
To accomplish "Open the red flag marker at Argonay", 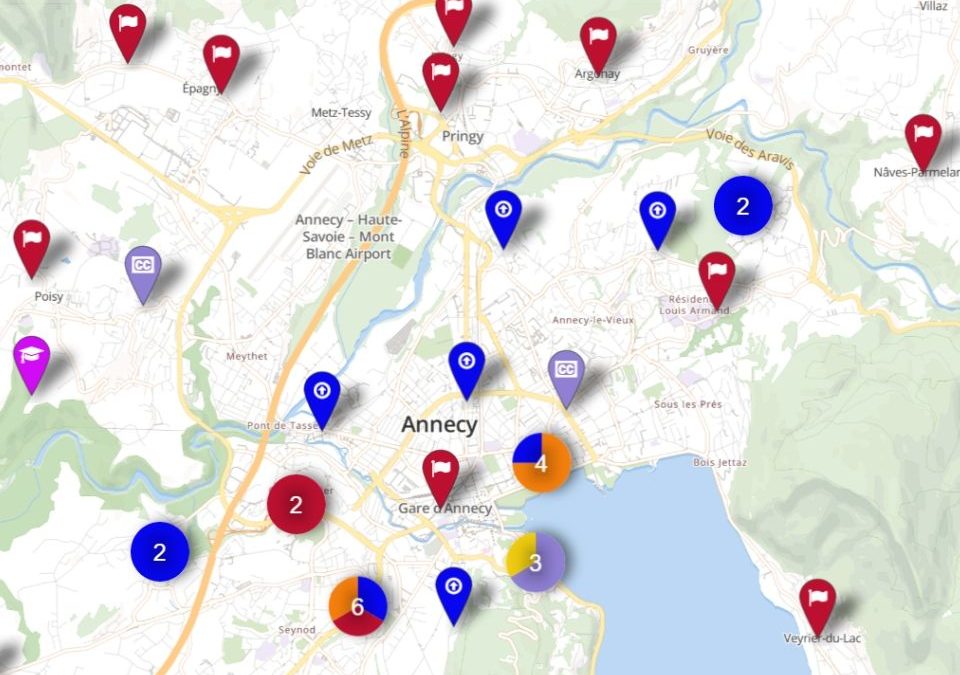I will [598, 41].
